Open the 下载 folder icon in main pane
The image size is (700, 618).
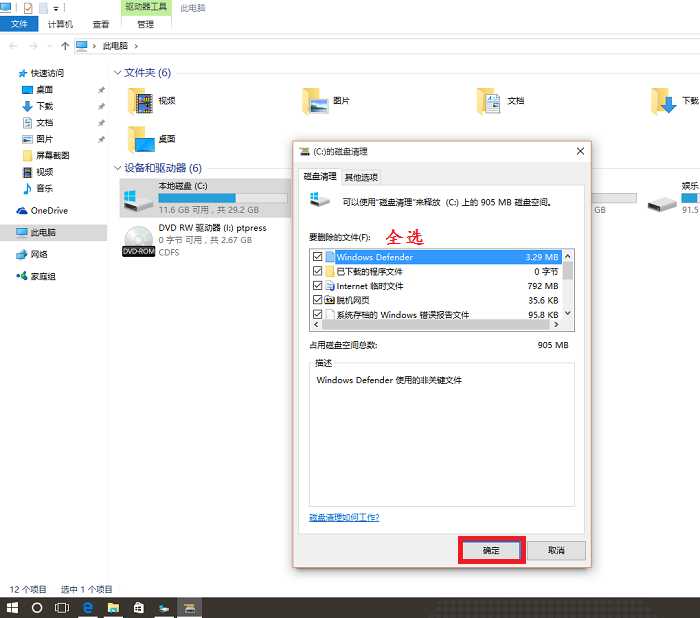[663, 101]
